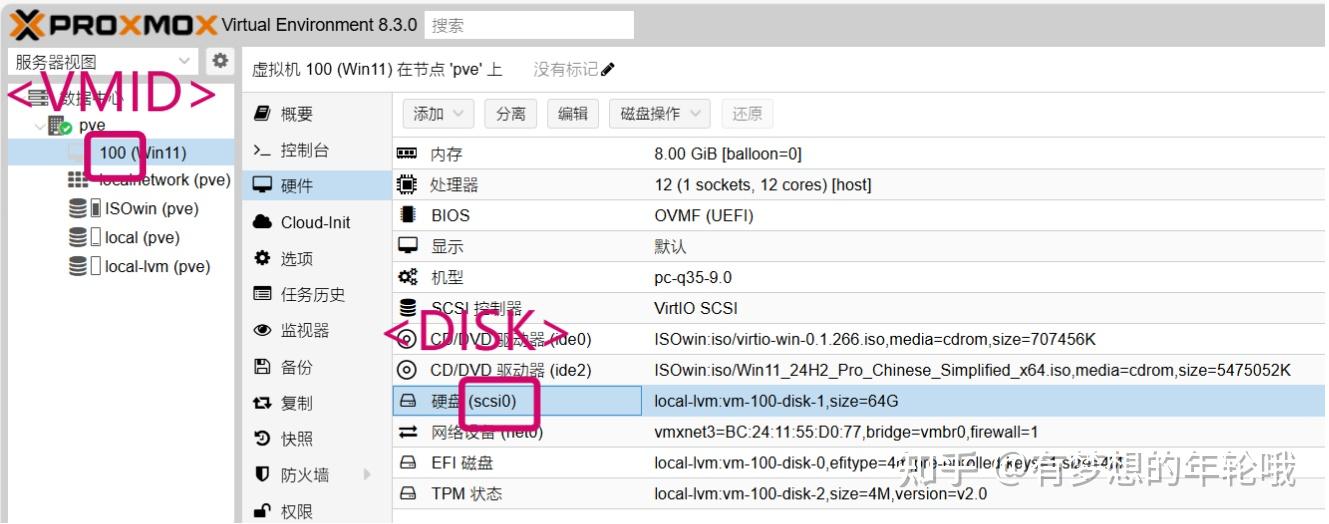1329x524 pixels.
Task: Collapse the pve node tree
Action: 40,126
